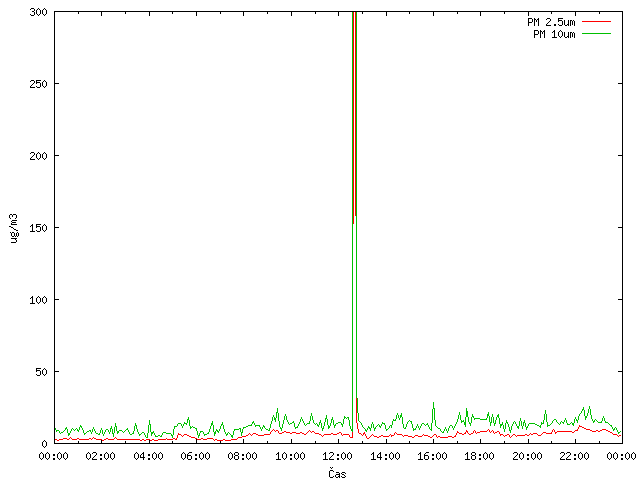
Task: Click the PM 2.5um legend label
Action: coord(551,22)
